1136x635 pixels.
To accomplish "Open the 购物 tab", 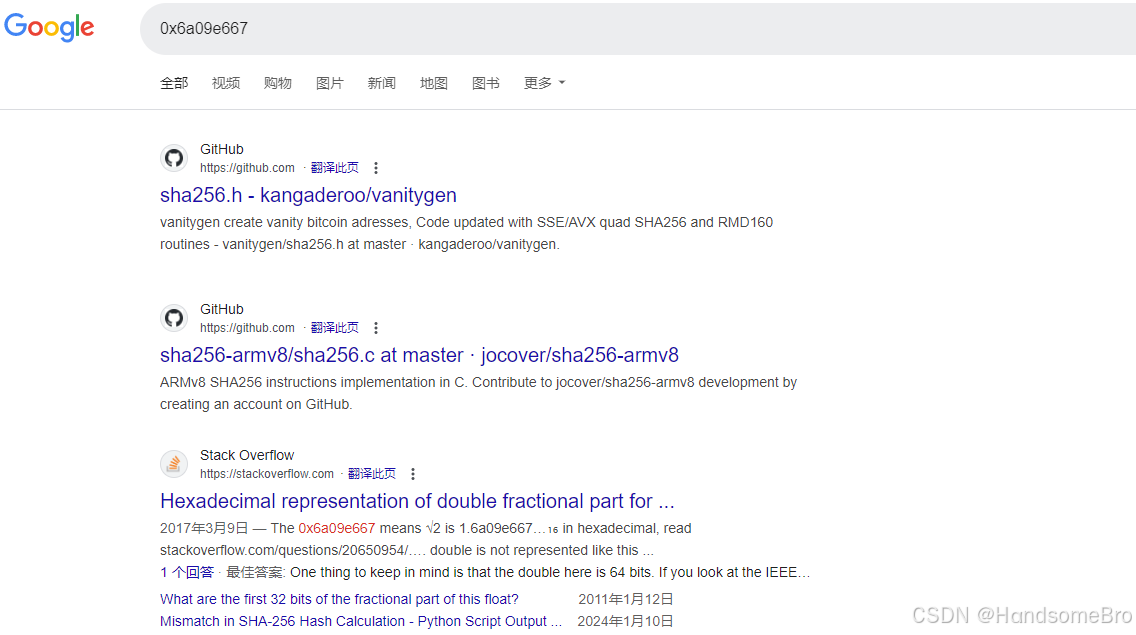I will [277, 83].
